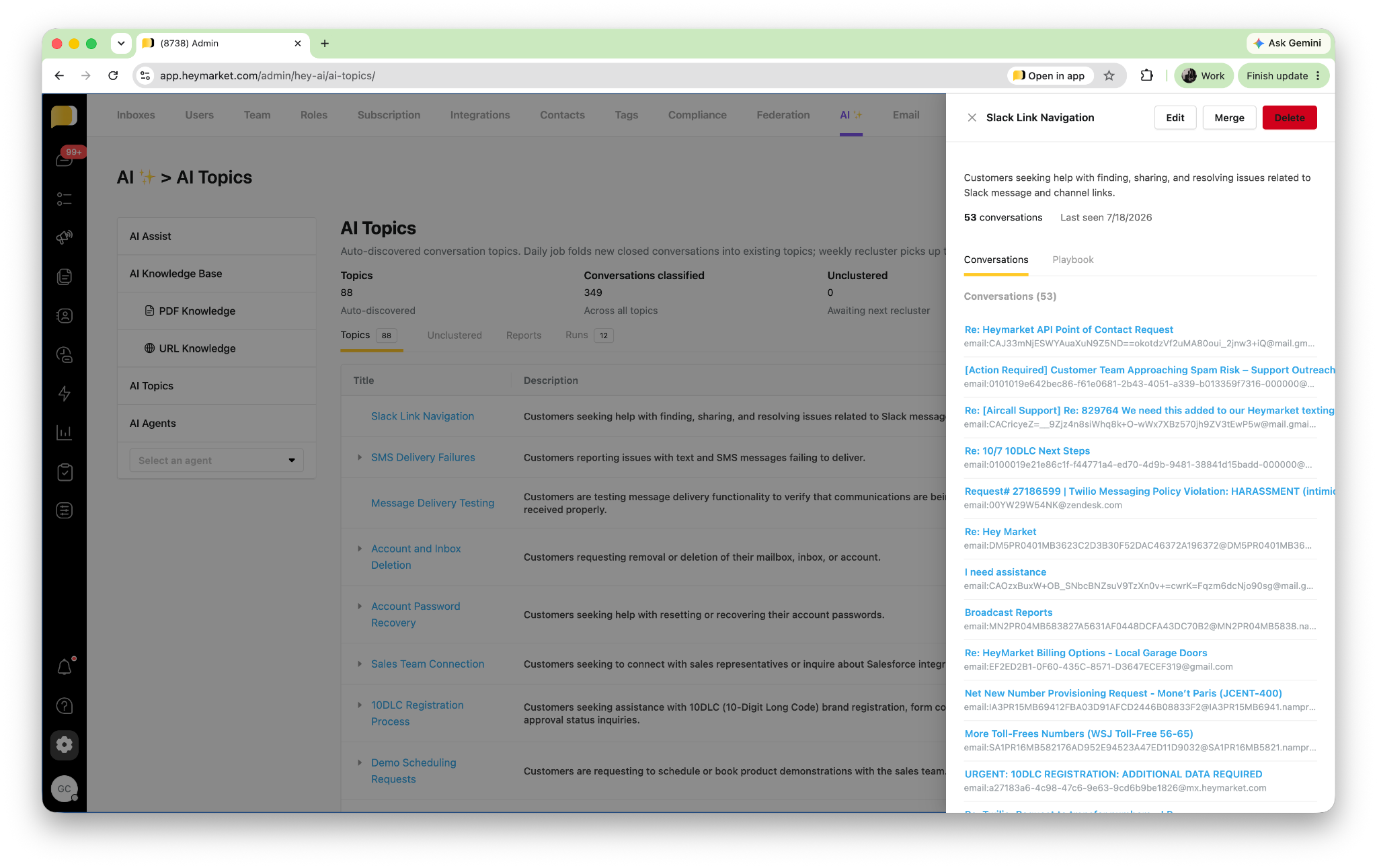Expand the SMS Delivery Failures topic row
Image resolution: width=1377 pixels, height=868 pixels.
[x=360, y=457]
